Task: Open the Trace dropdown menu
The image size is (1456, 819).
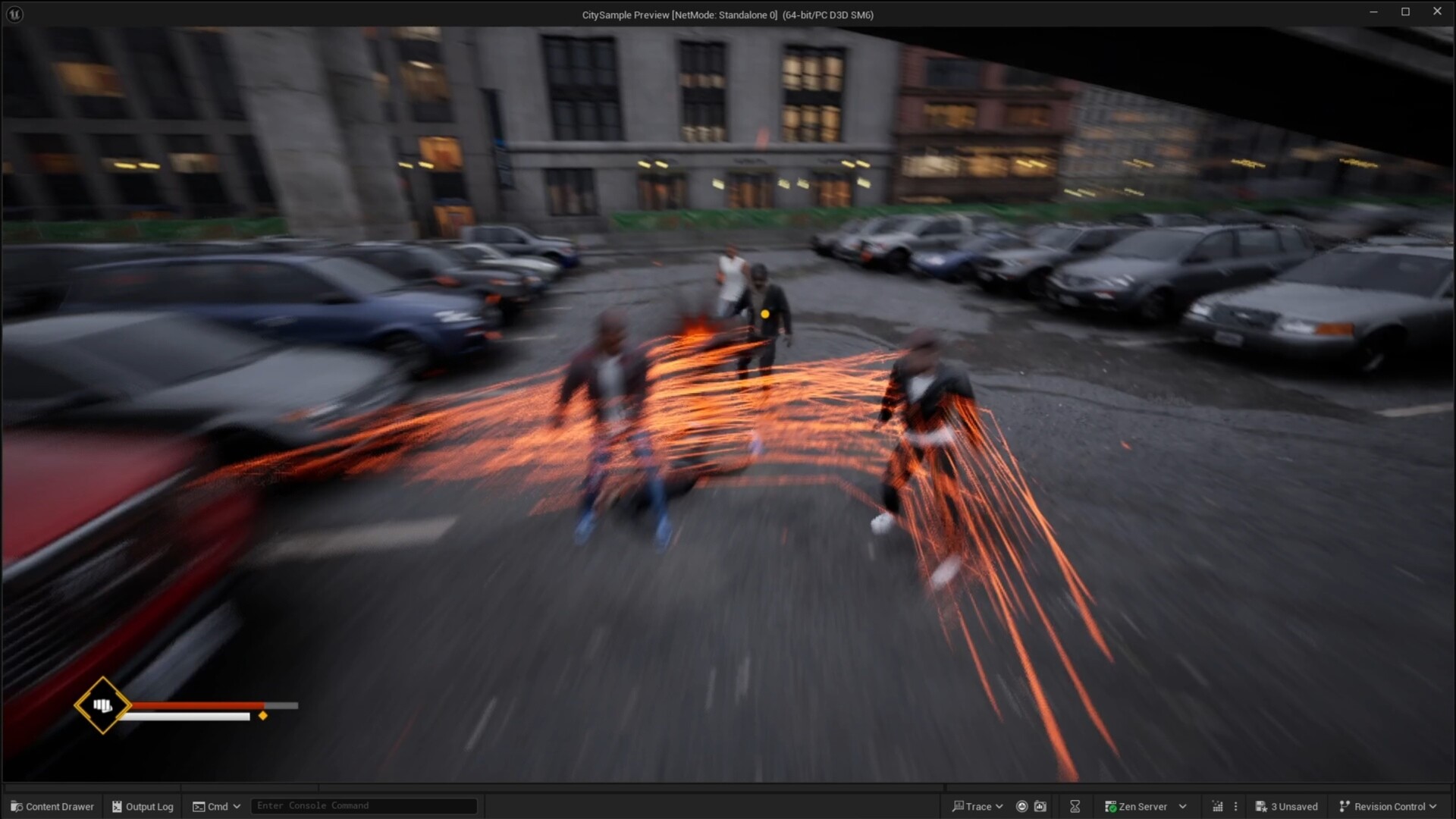Action: (x=999, y=806)
